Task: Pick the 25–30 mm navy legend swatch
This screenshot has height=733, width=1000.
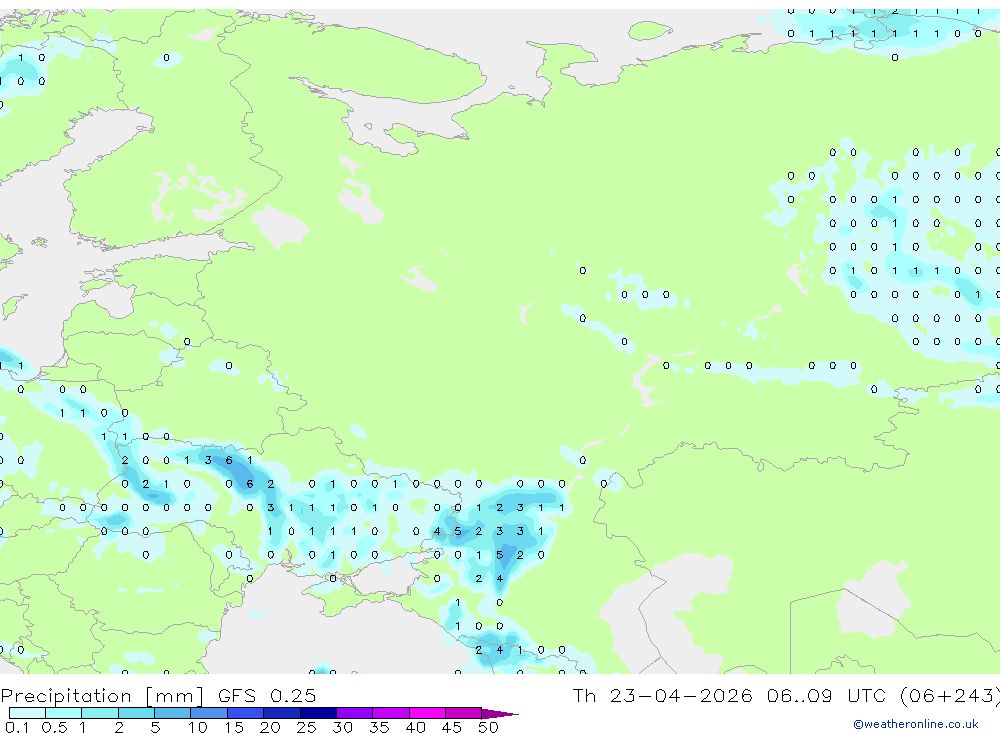Action: [318, 713]
